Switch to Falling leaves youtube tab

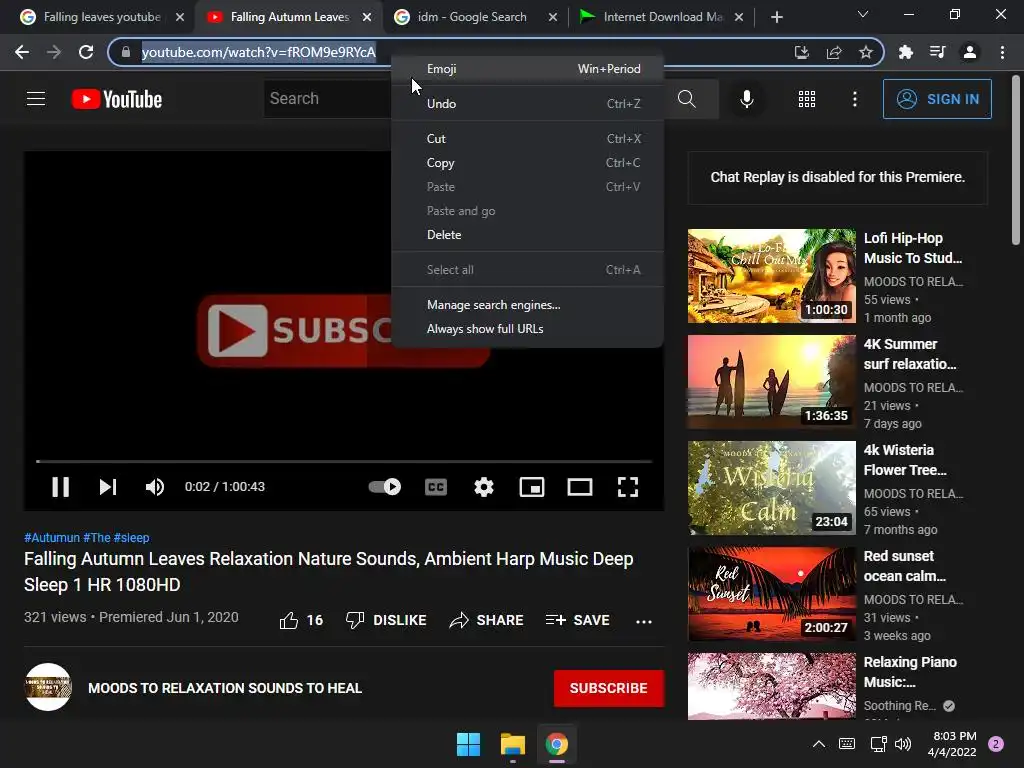point(101,17)
